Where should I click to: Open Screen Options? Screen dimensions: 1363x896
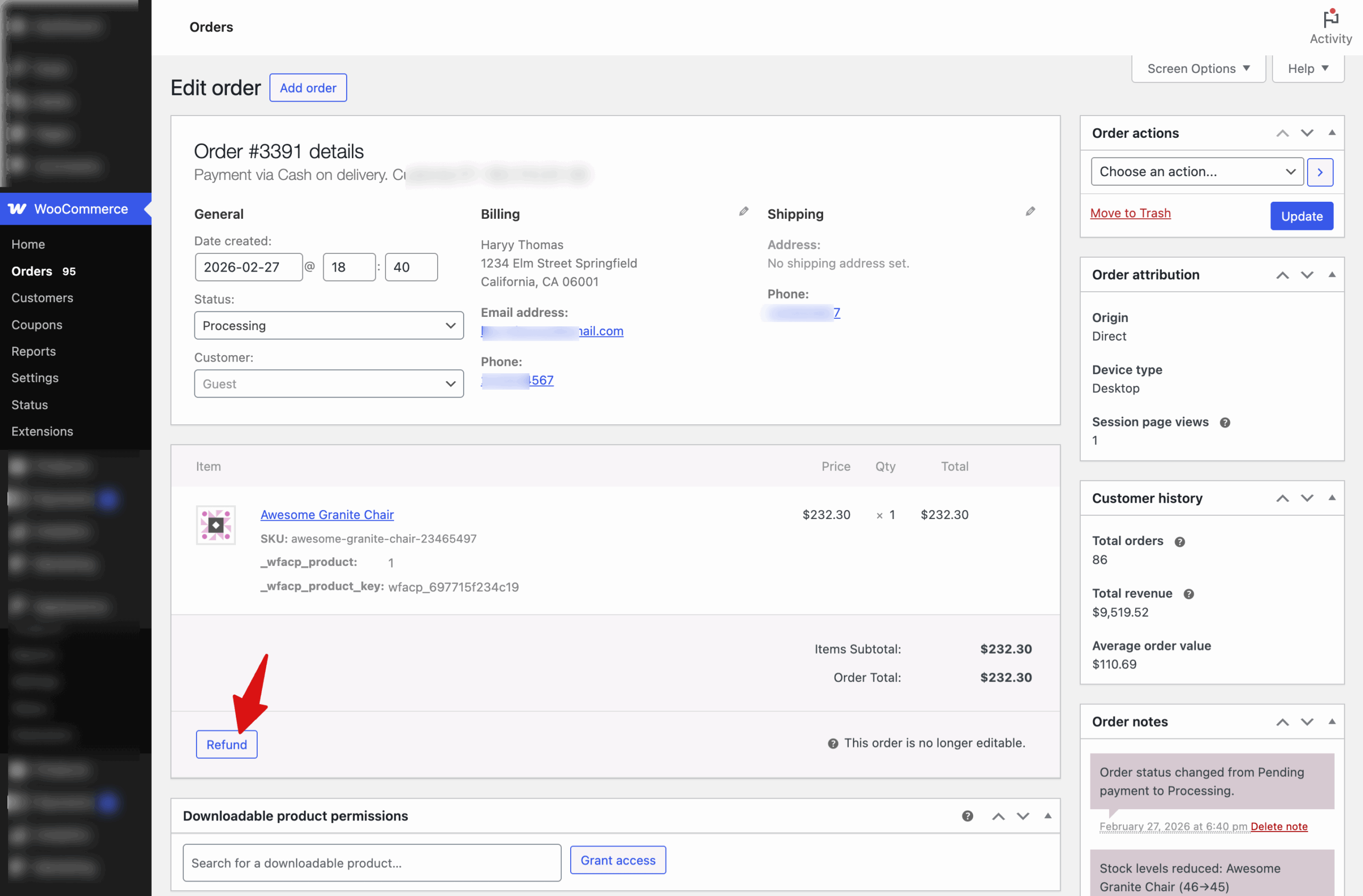tap(1198, 68)
